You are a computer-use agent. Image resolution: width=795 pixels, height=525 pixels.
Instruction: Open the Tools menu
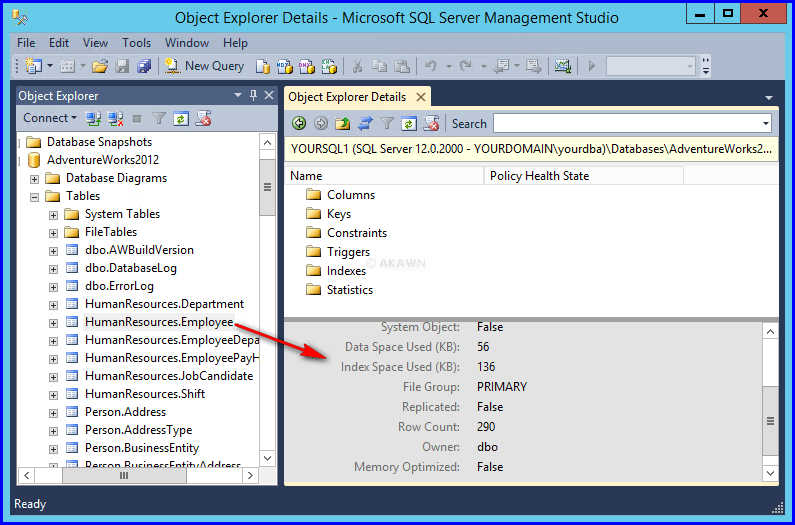(136, 43)
